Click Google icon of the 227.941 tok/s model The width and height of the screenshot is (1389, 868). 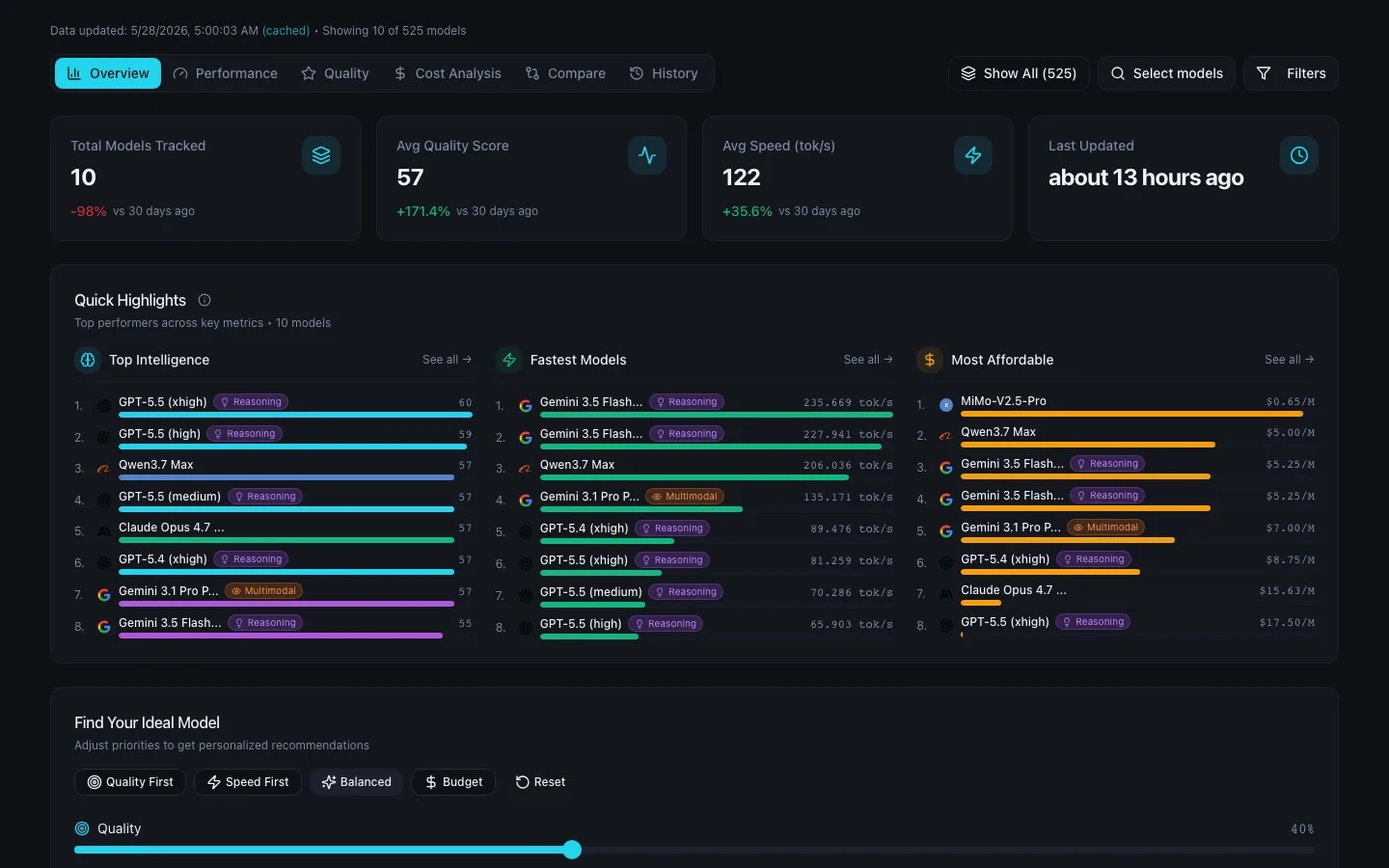526,438
